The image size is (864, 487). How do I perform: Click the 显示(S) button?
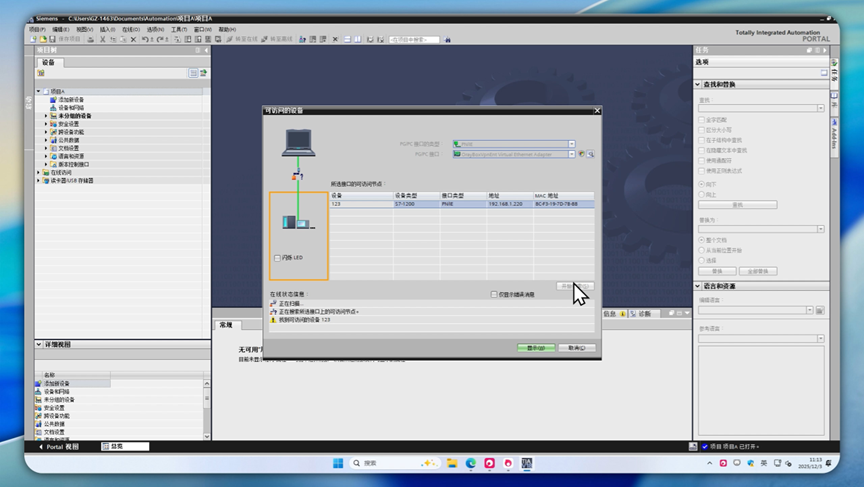point(536,348)
